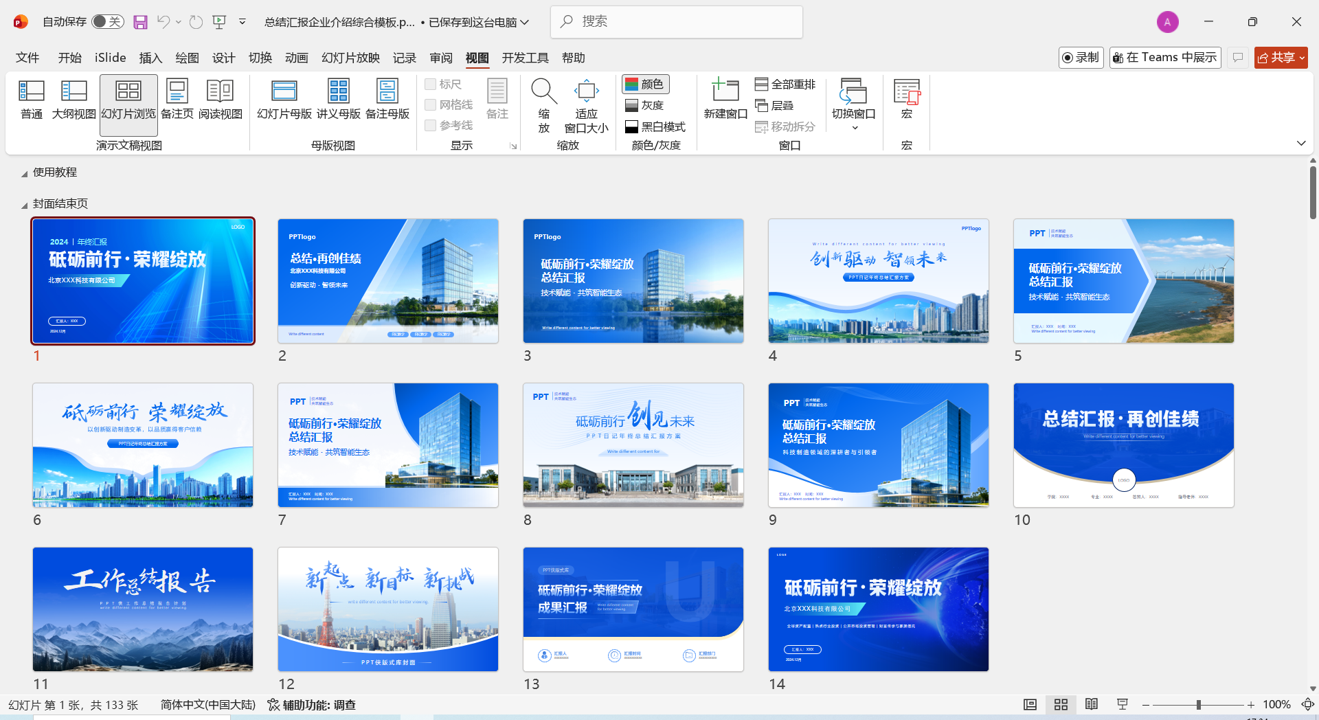The width and height of the screenshot is (1319, 720).
Task: Switch to the 插入 (Insert) tab
Action: (150, 58)
